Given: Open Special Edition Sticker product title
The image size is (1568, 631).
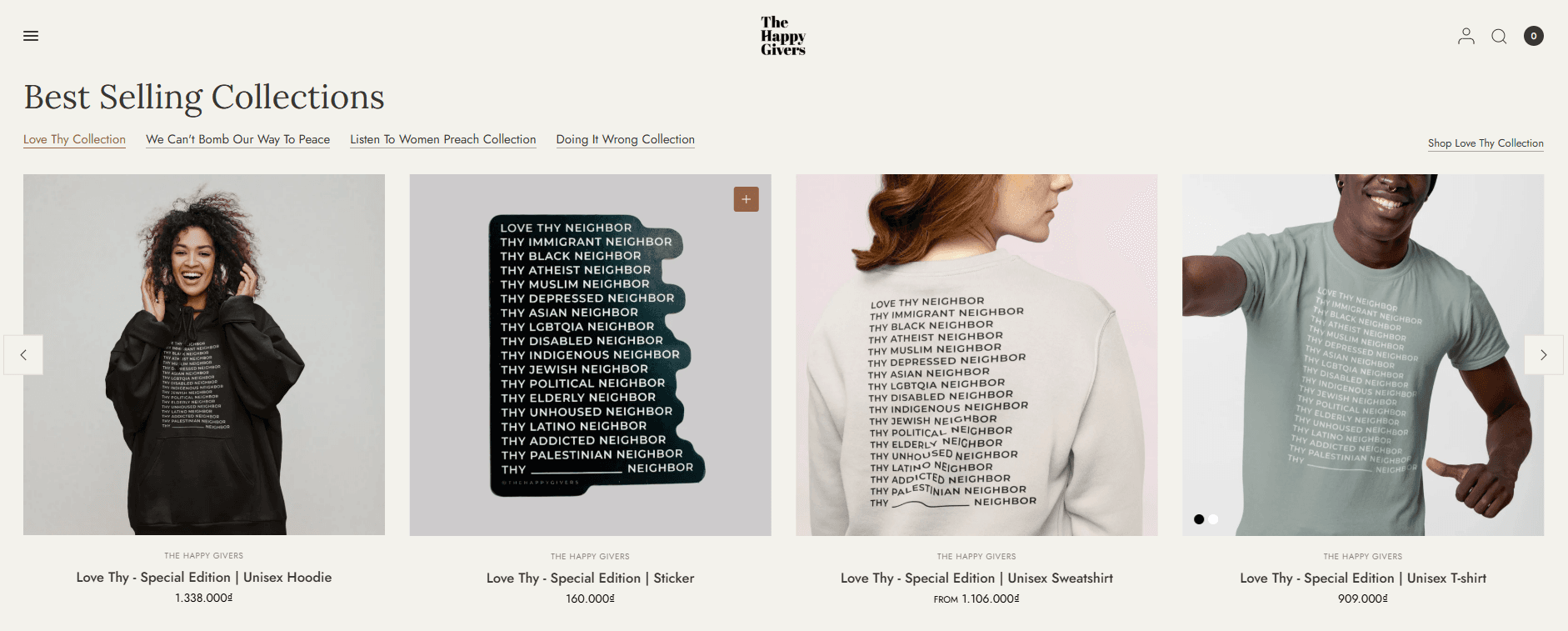Looking at the screenshot, I should [x=590, y=578].
